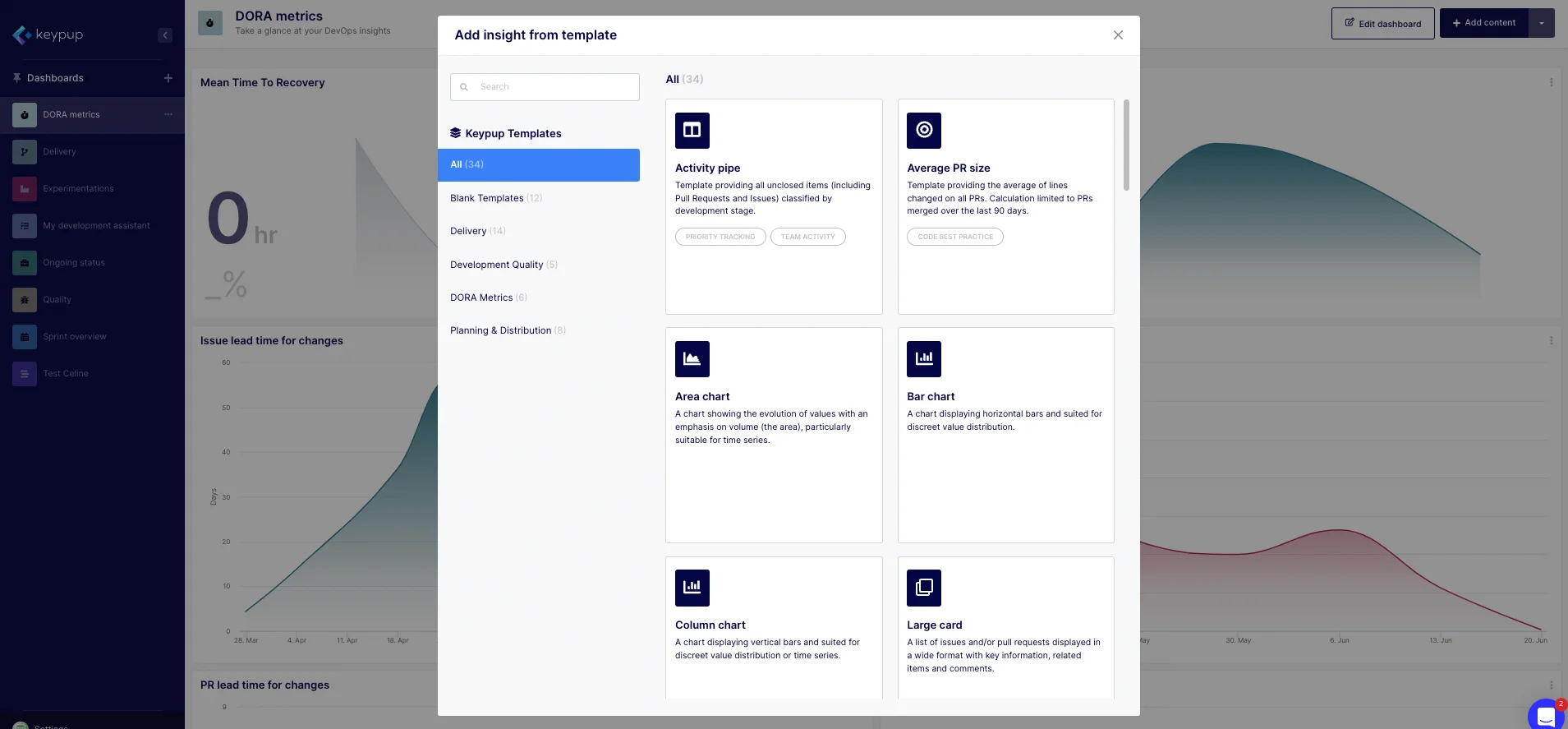Open the Sprint overview dashboard
Viewport: 1568px width, 729px height.
[92, 336]
